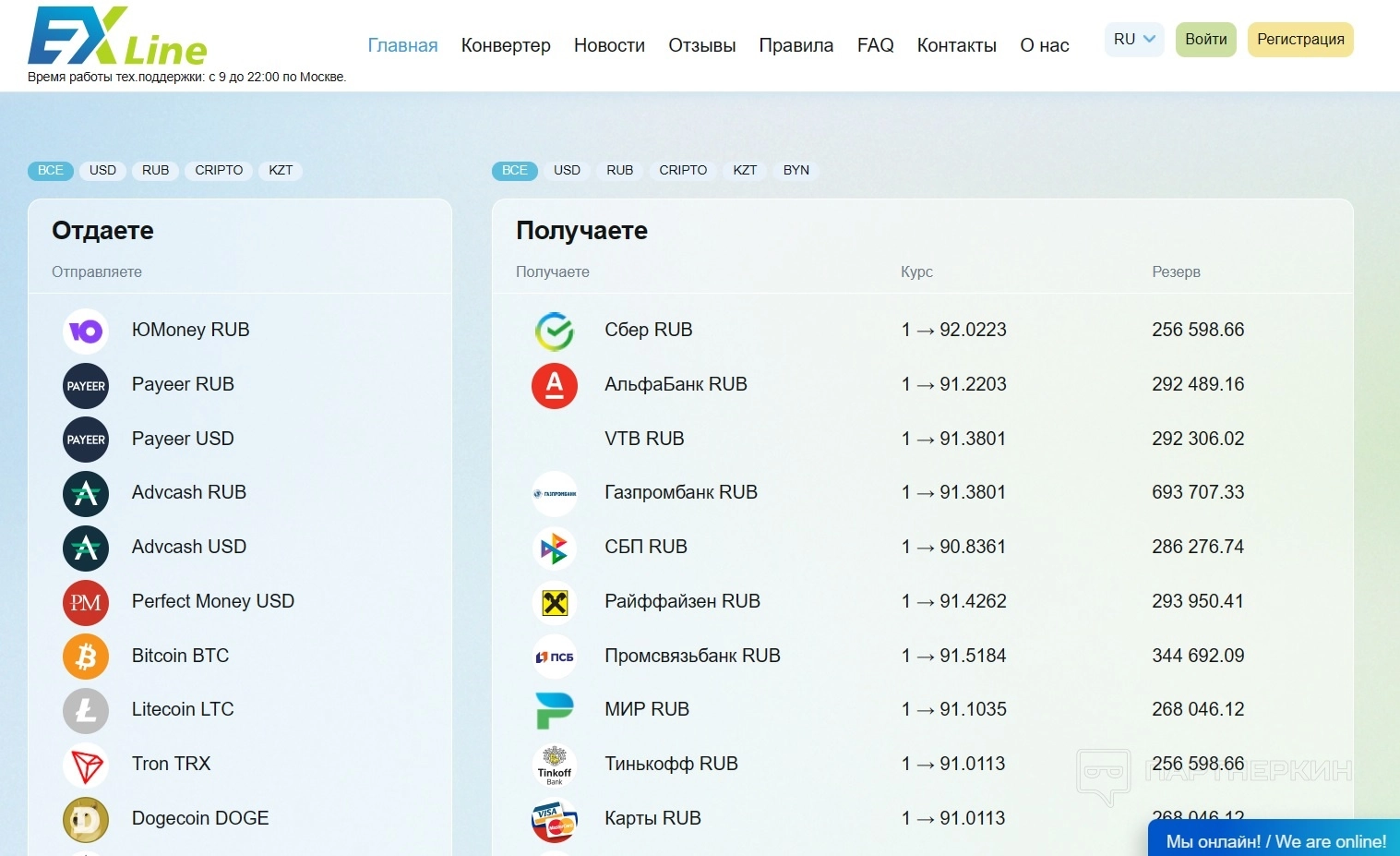
Task: Select the Tron TRX icon
Action: (x=86, y=765)
